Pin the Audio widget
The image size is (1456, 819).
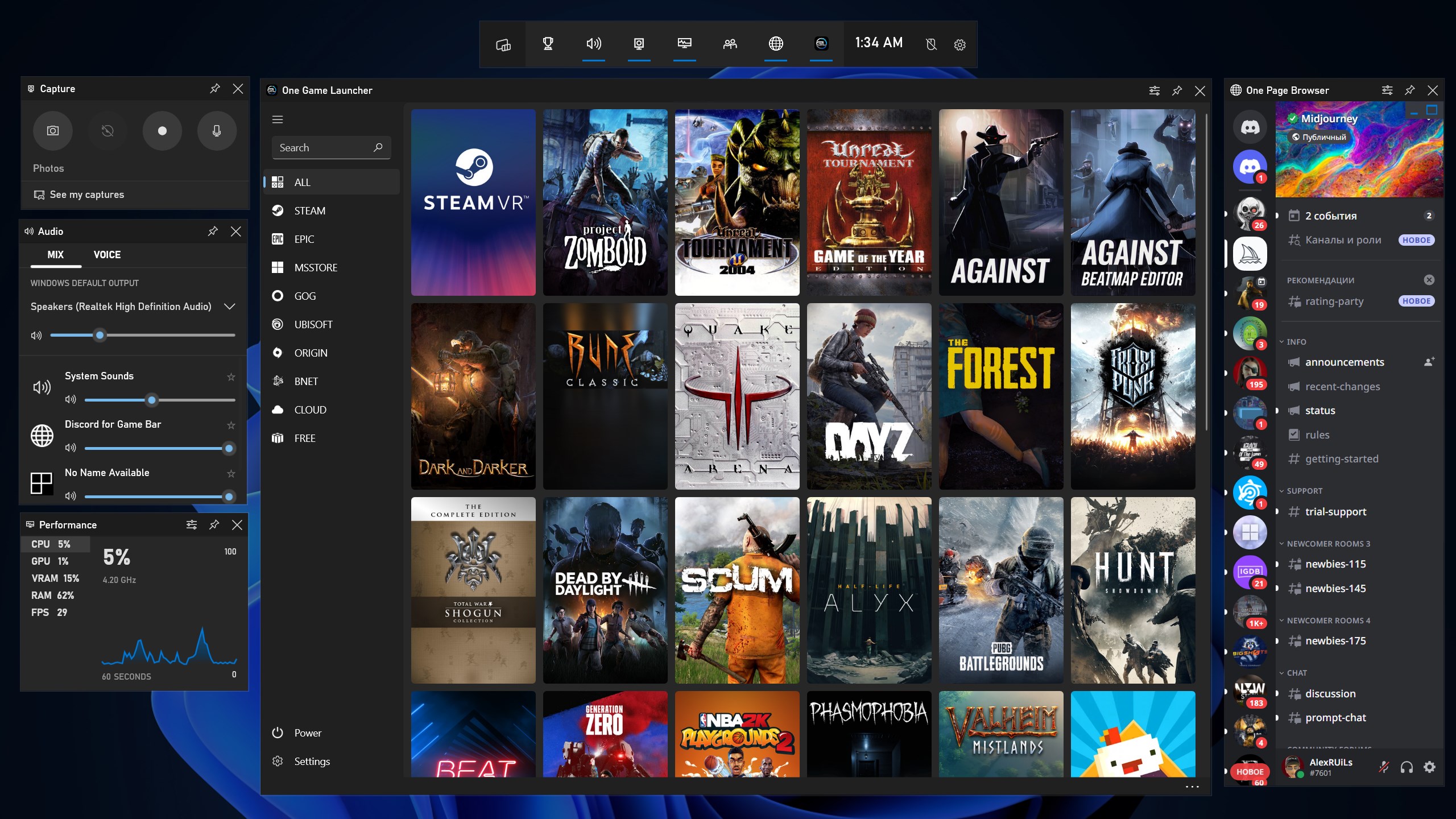tap(213, 231)
